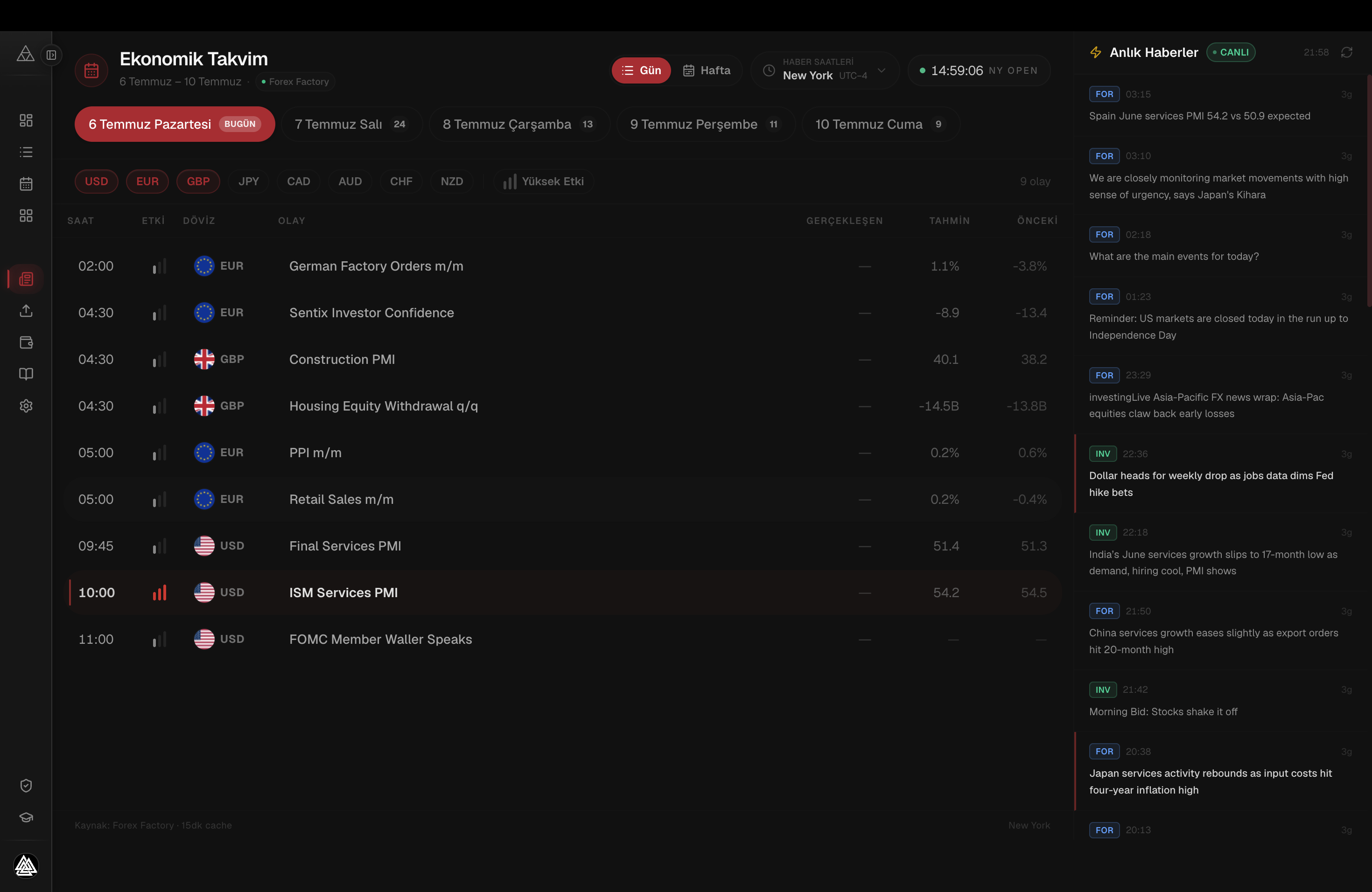Open the China services growth eases headline
The image size is (1372, 892).
(1220, 631)
